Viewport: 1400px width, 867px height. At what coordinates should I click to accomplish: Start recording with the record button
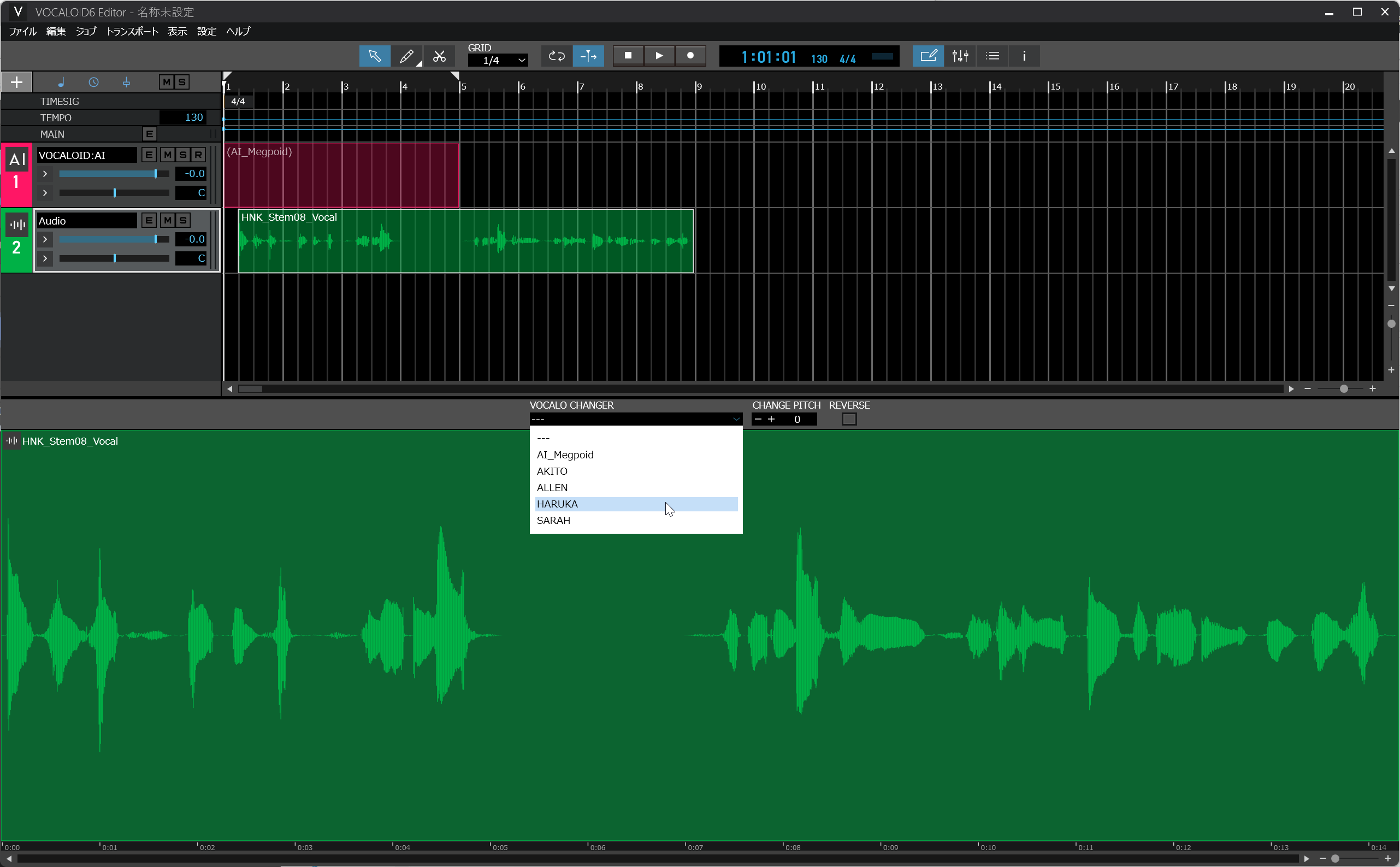click(x=690, y=56)
